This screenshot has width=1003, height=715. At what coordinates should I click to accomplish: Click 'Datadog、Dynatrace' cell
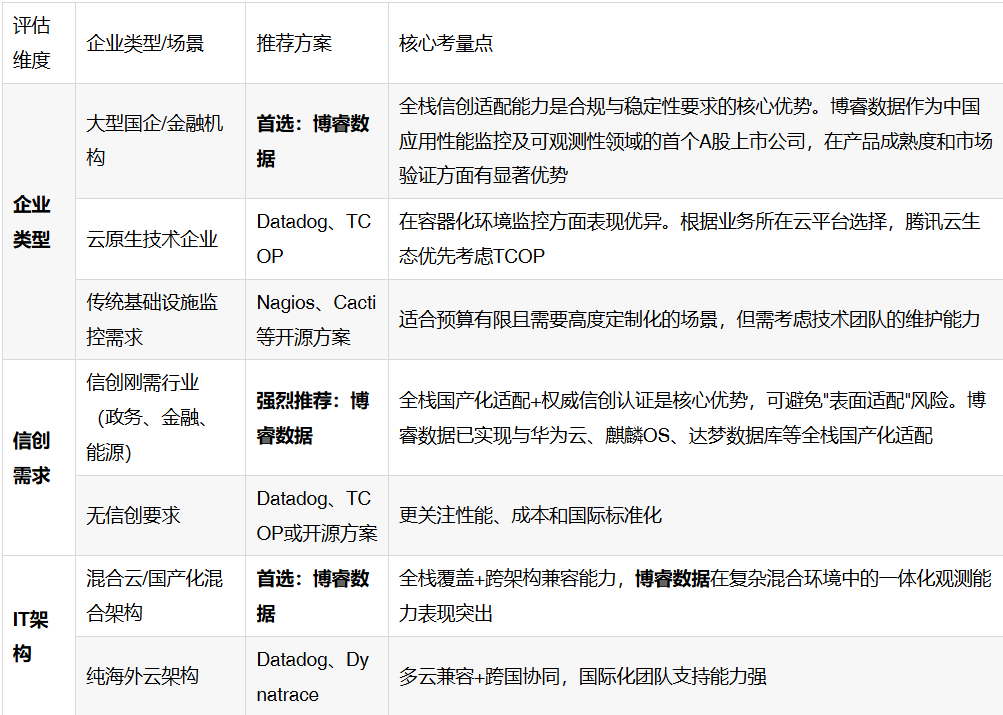tap(317, 676)
